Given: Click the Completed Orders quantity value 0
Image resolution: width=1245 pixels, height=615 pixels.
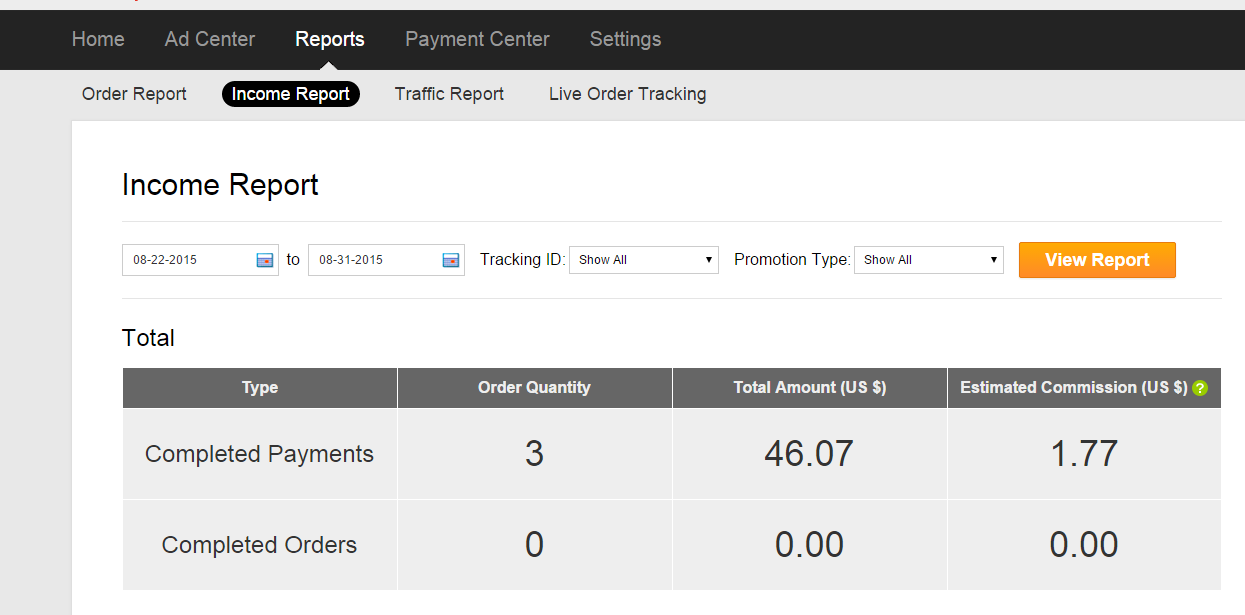Looking at the screenshot, I should point(535,545).
